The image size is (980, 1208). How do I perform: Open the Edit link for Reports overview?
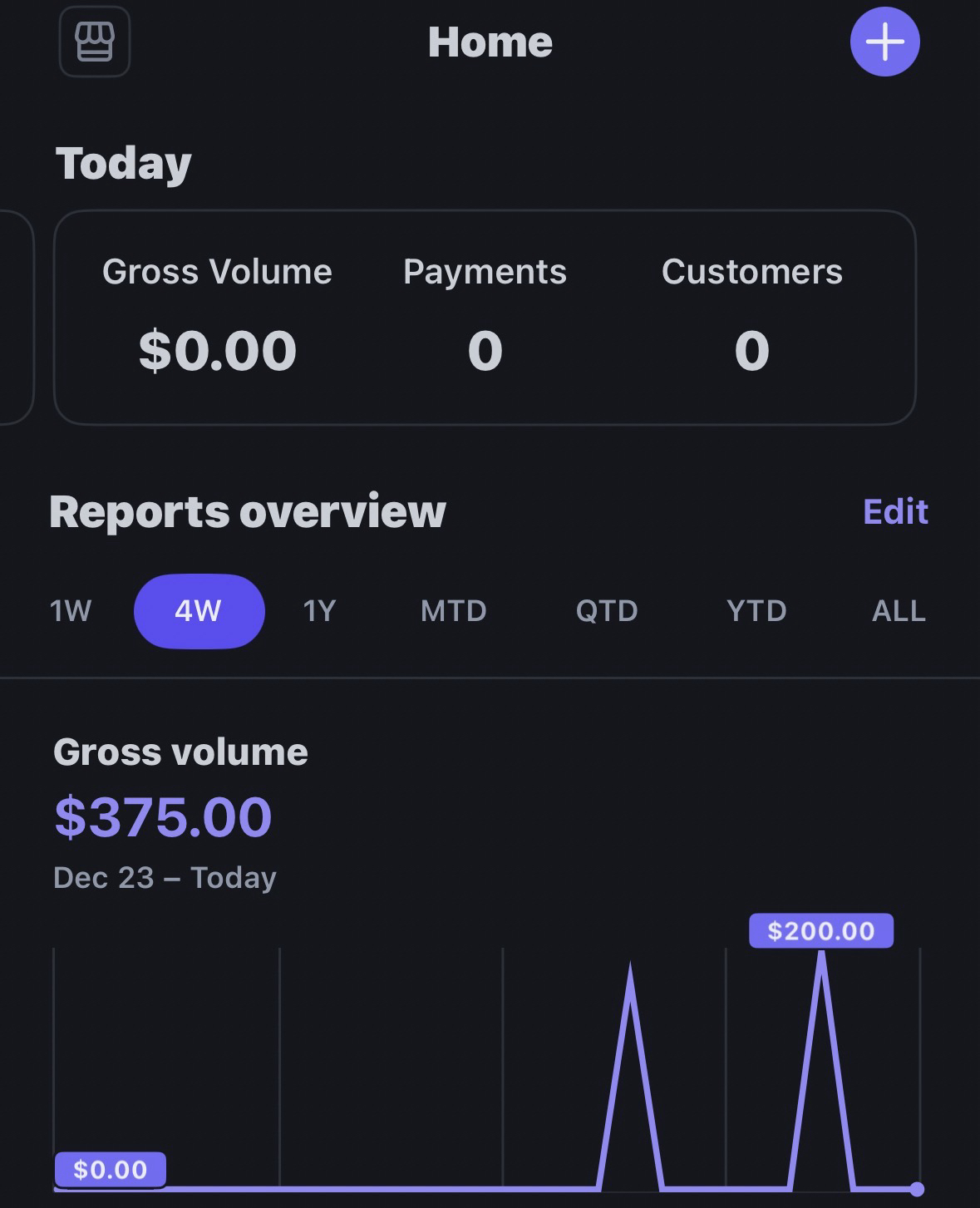[x=894, y=511]
